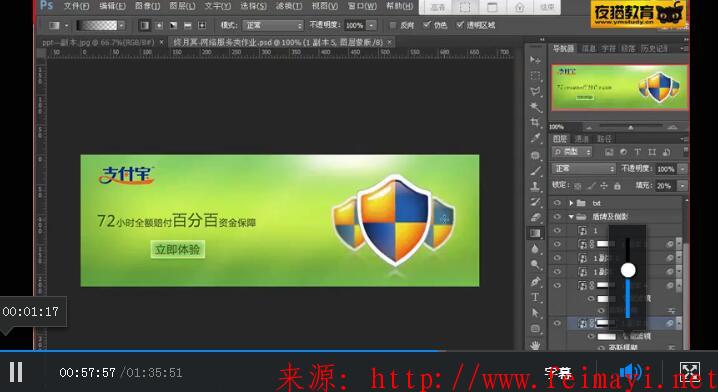Hide the txt layer group
Viewport: 718px width, 392px height.
click(557, 203)
